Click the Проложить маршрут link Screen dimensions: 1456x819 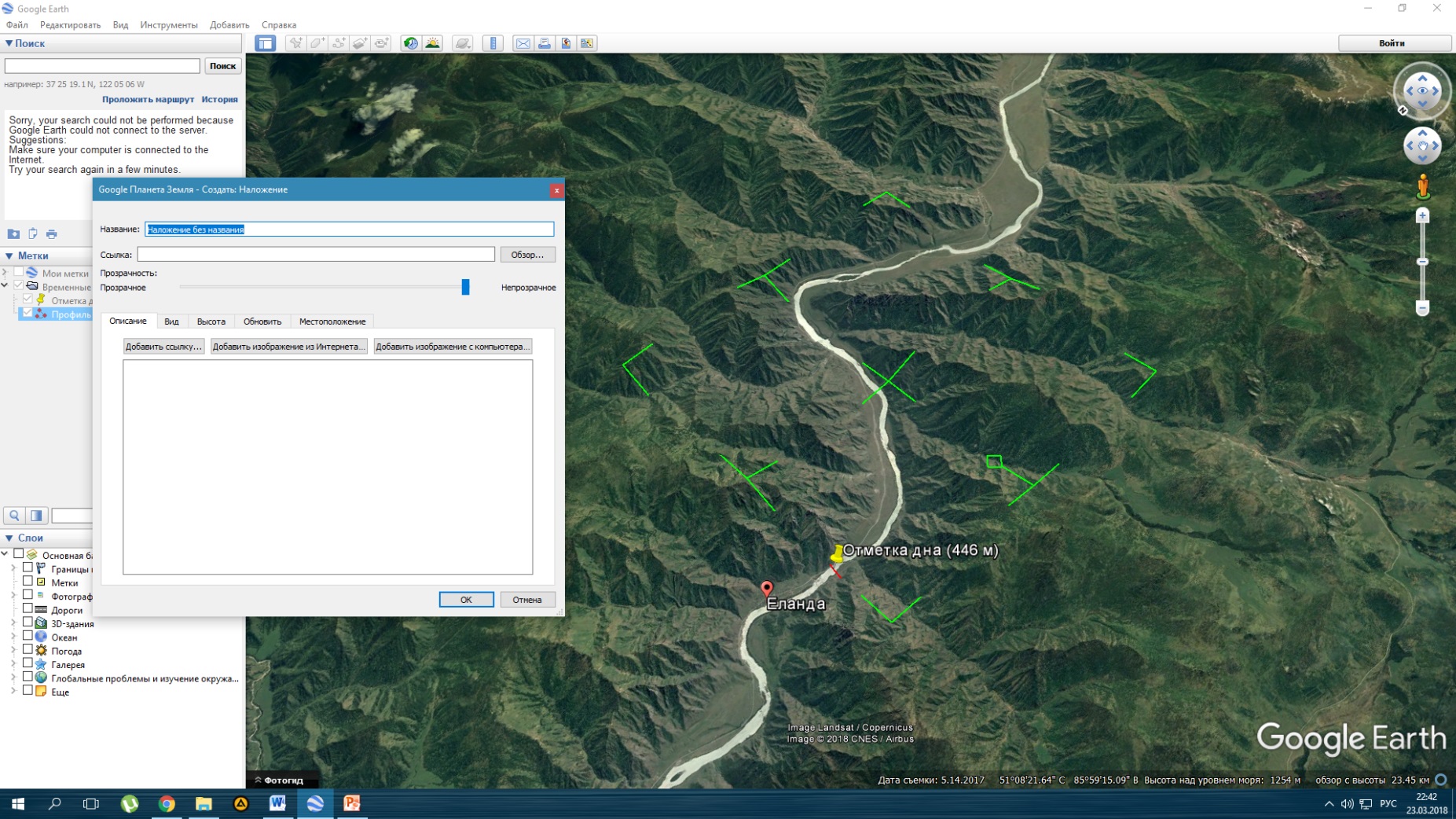pos(148,100)
